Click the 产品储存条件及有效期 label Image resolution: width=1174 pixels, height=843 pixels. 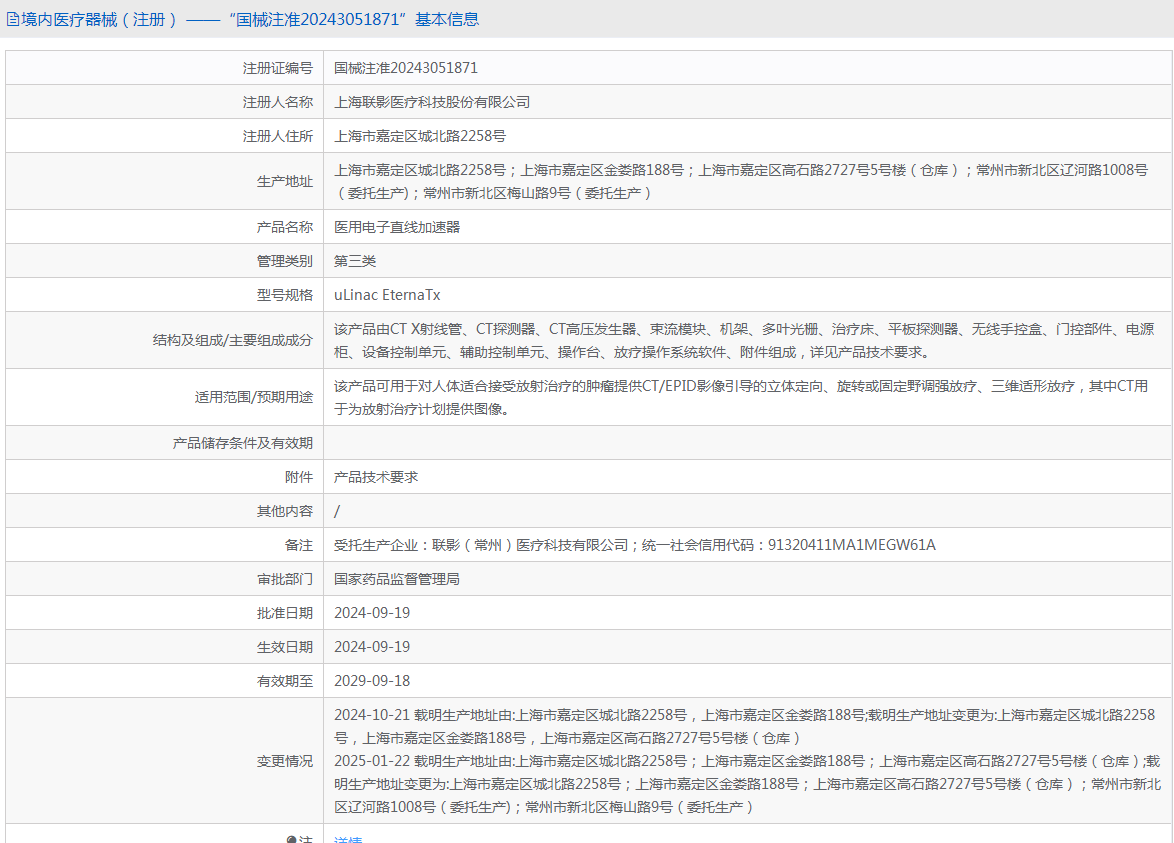(x=243, y=443)
